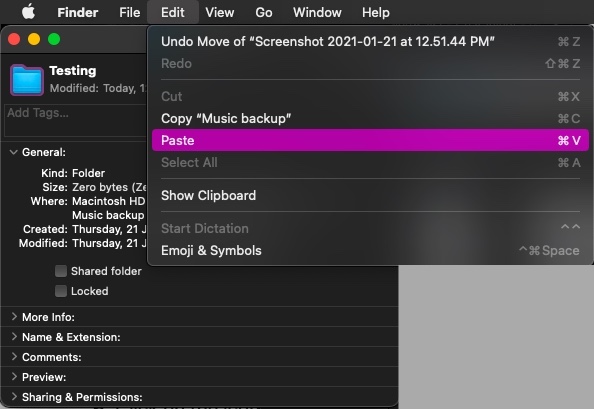The height and width of the screenshot is (409, 594).
Task: Open the Window menu
Action: [x=317, y=12]
